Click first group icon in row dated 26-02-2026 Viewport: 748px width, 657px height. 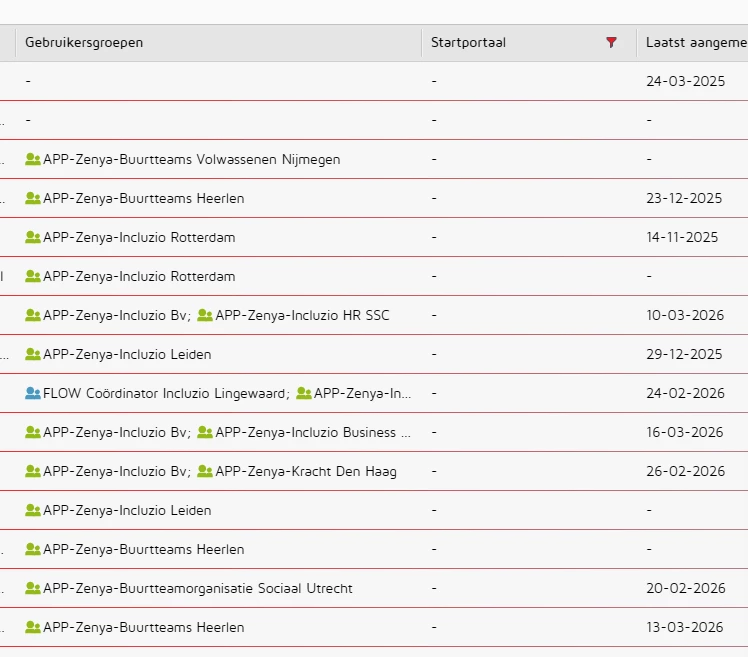33,471
